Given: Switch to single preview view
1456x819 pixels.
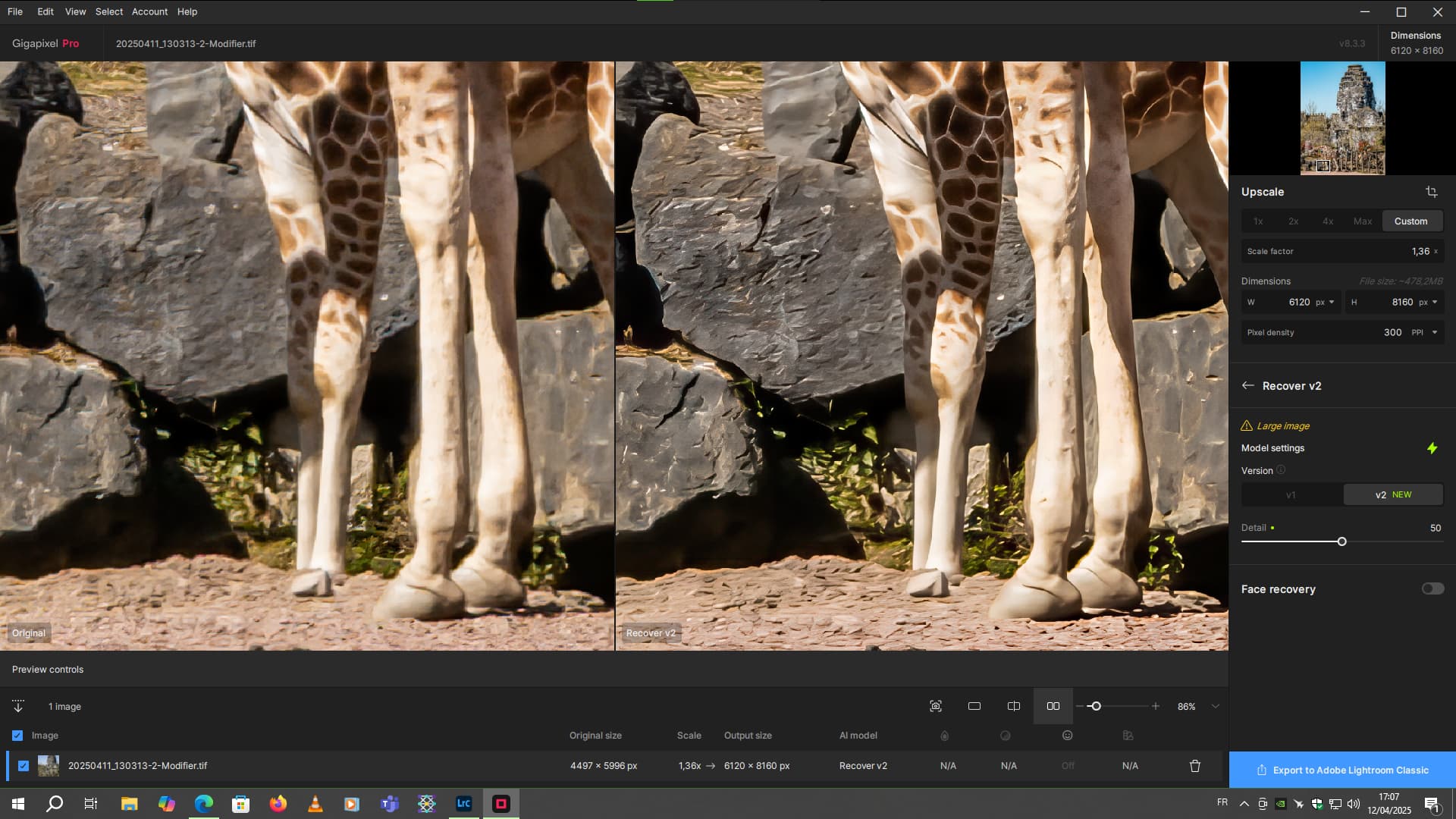Looking at the screenshot, I should [x=974, y=706].
